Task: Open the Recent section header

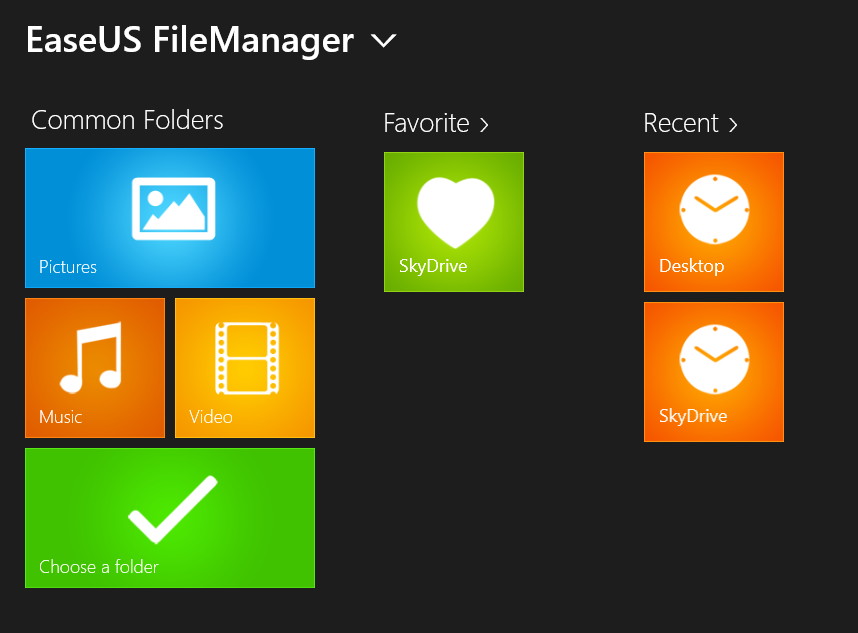Action: [690, 123]
